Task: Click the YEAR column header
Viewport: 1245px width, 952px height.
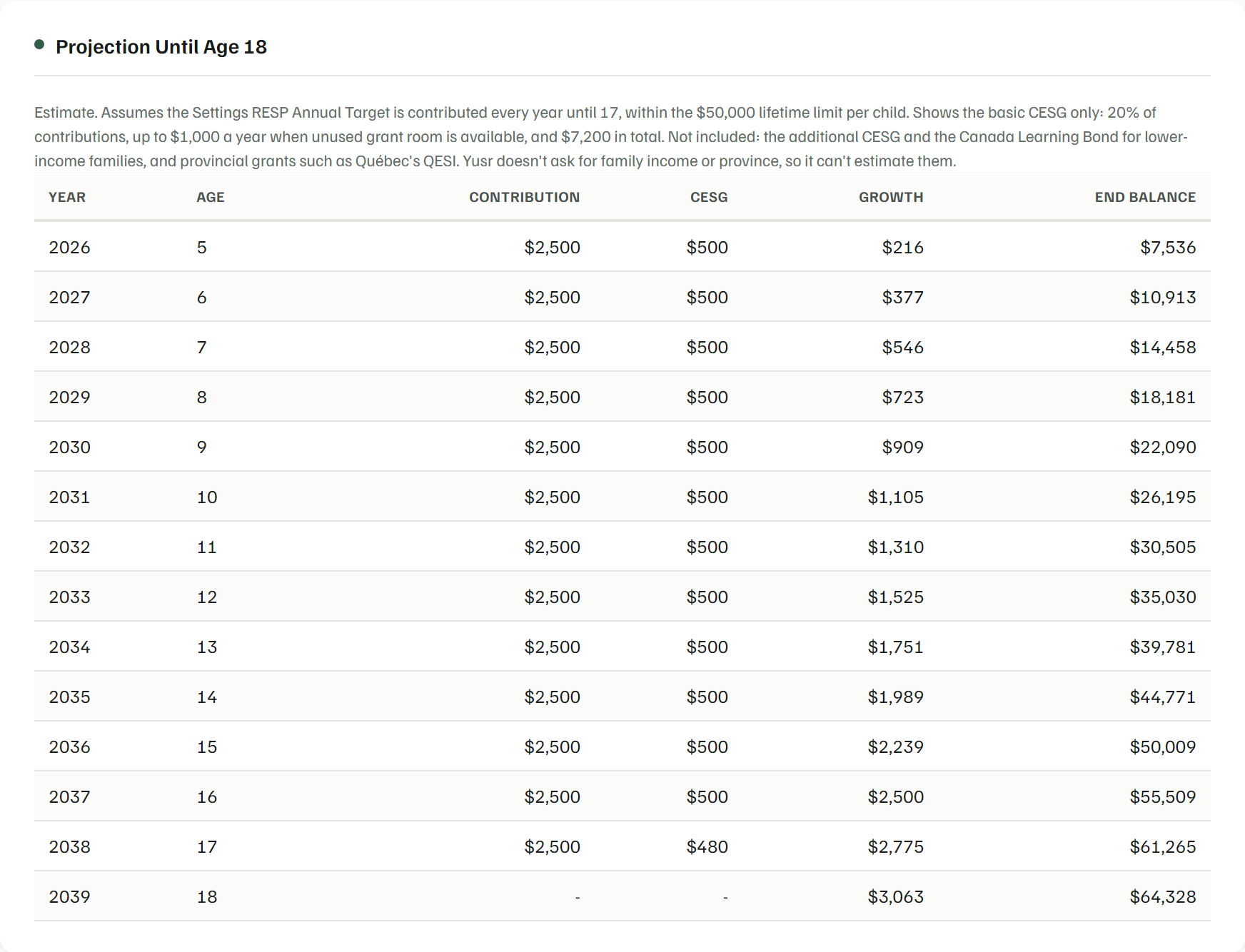Action: click(x=67, y=198)
